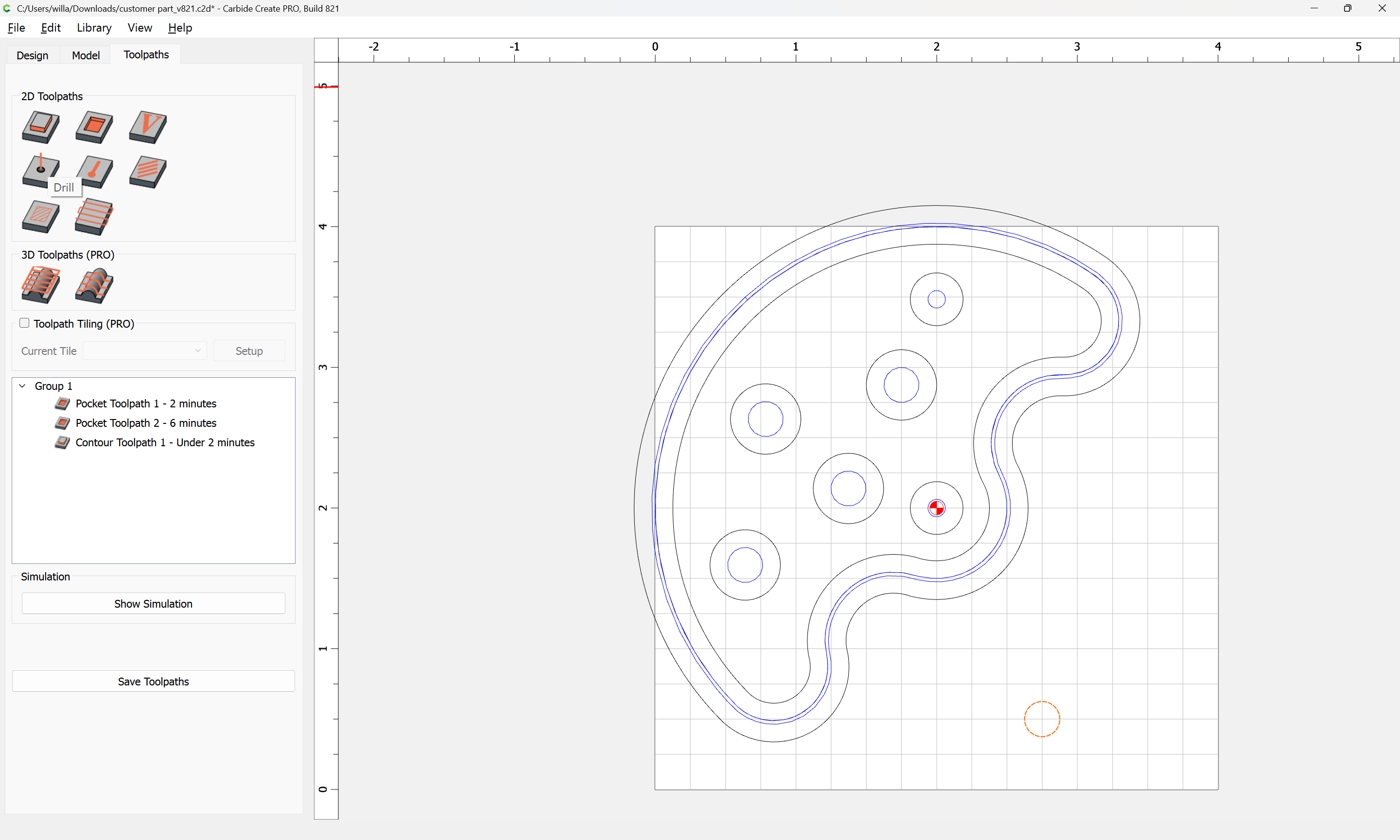The image size is (1400, 840).
Task: Select Pocket Toolpath 2 in the list
Action: pyautogui.click(x=145, y=423)
